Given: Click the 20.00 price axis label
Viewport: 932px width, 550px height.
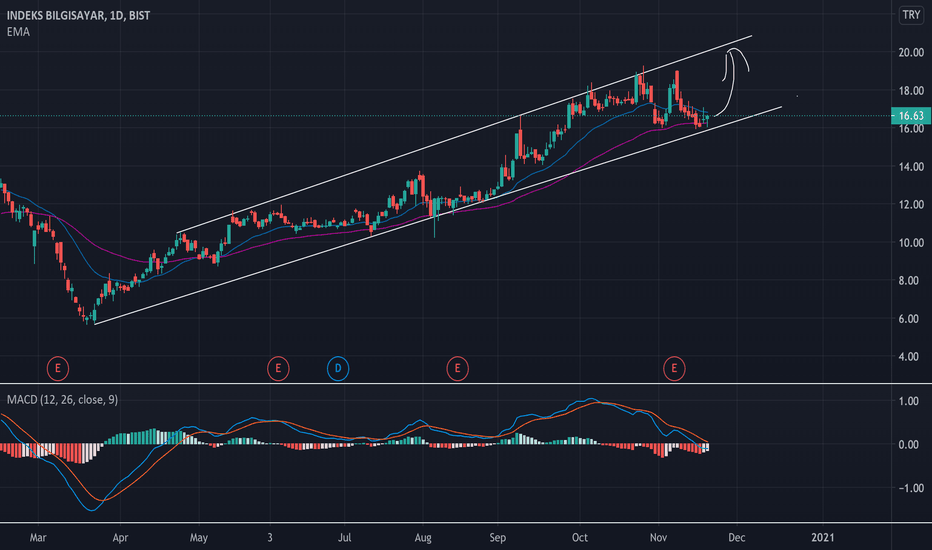Looking at the screenshot, I should (x=911, y=53).
